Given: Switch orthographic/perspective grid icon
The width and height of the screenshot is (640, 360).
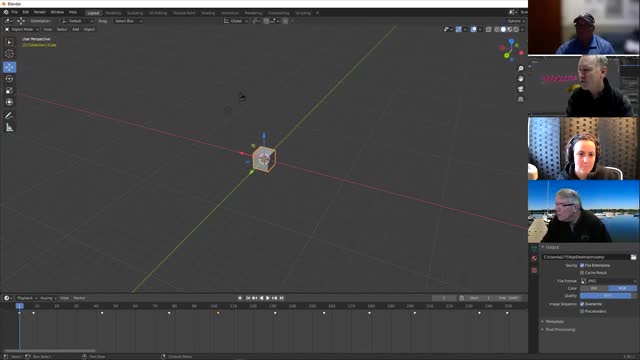Looking at the screenshot, I should (x=520, y=99).
